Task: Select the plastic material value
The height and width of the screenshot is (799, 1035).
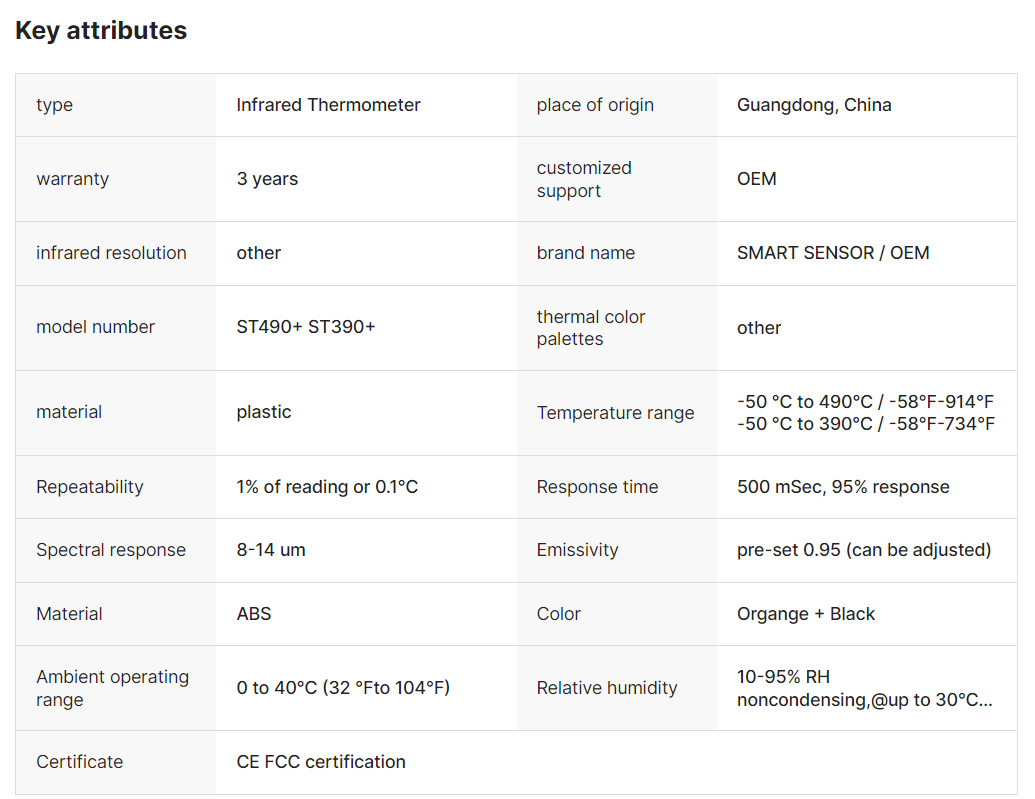Action: [263, 412]
